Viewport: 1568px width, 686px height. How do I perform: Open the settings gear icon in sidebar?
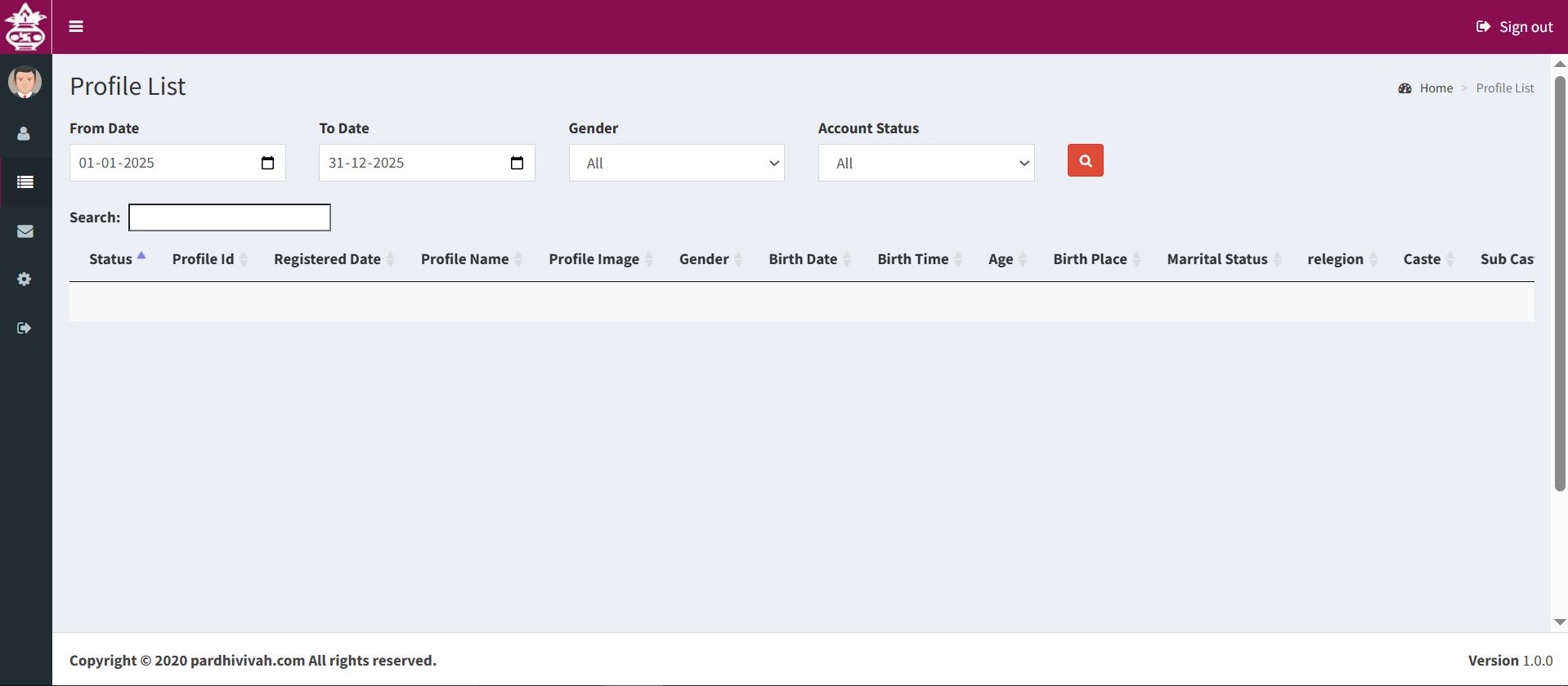(25, 279)
